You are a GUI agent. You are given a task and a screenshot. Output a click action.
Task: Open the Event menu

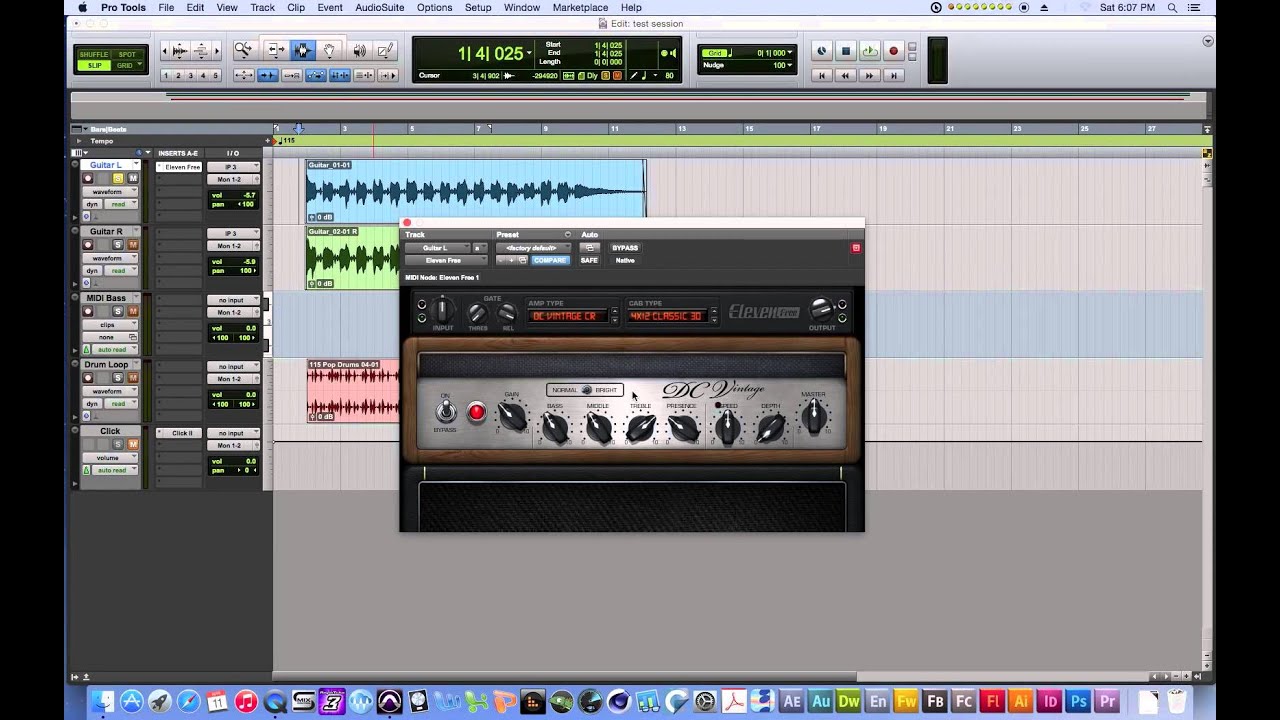pyautogui.click(x=330, y=7)
